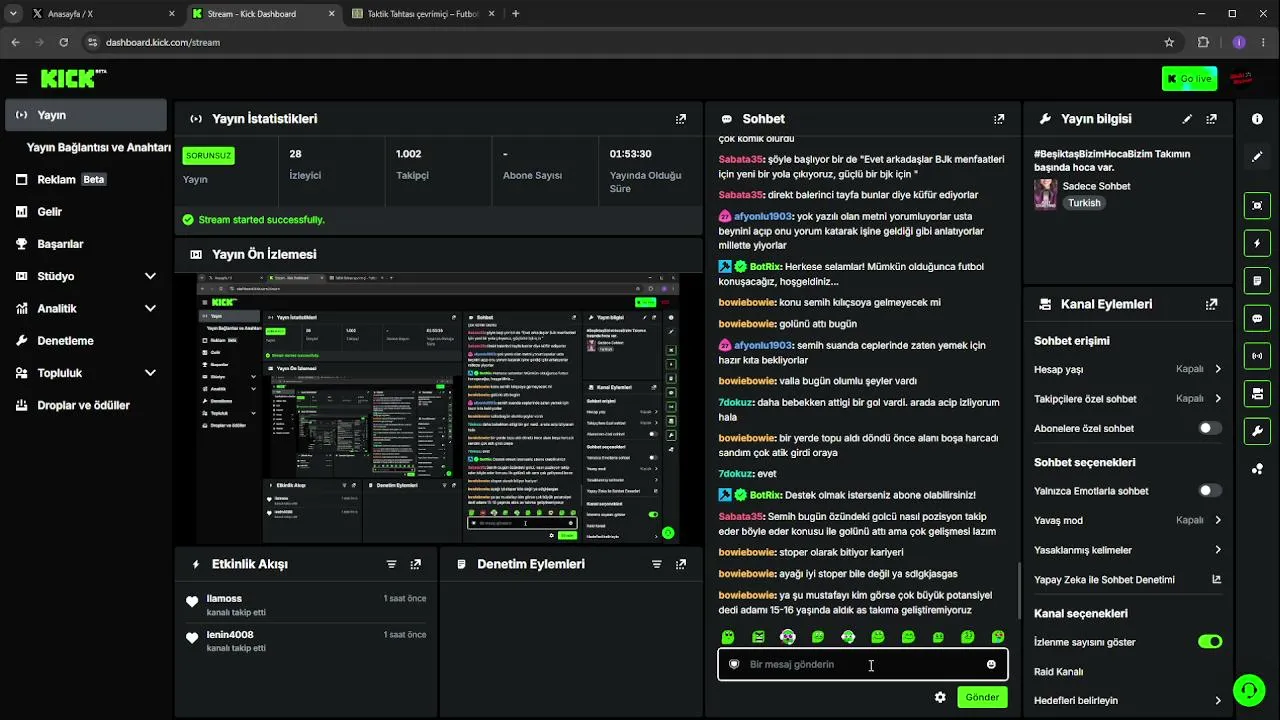The height and width of the screenshot is (720, 1280).
Task: Pop out the Yayın İstatistikleri panel
Action: [x=681, y=119]
